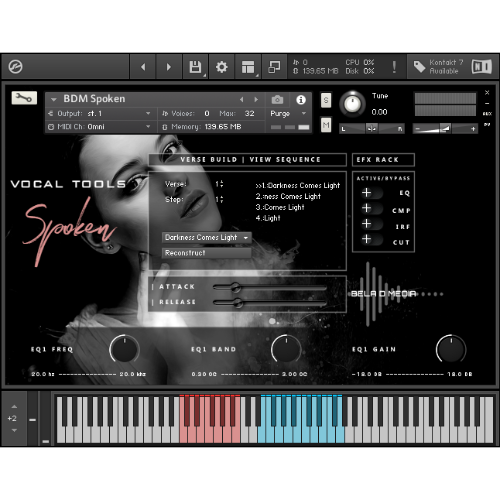The image size is (500, 500).
Task: Open the workspace layout icon
Action: coord(248,67)
